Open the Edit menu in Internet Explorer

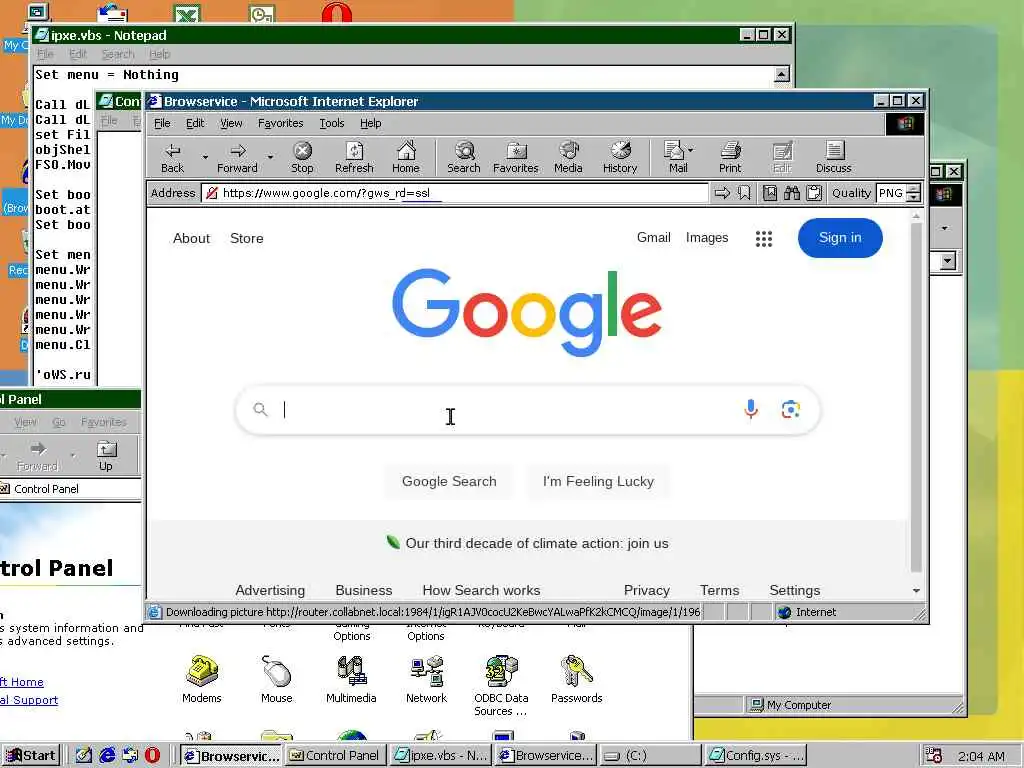coord(195,123)
